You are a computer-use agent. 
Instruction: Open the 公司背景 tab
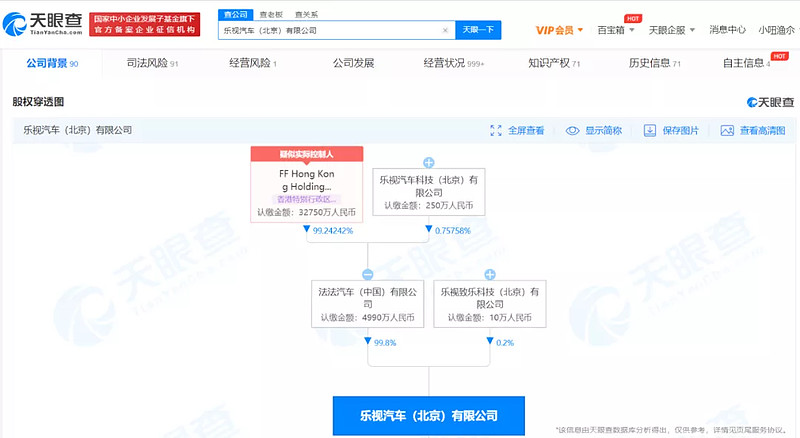click(x=52, y=63)
